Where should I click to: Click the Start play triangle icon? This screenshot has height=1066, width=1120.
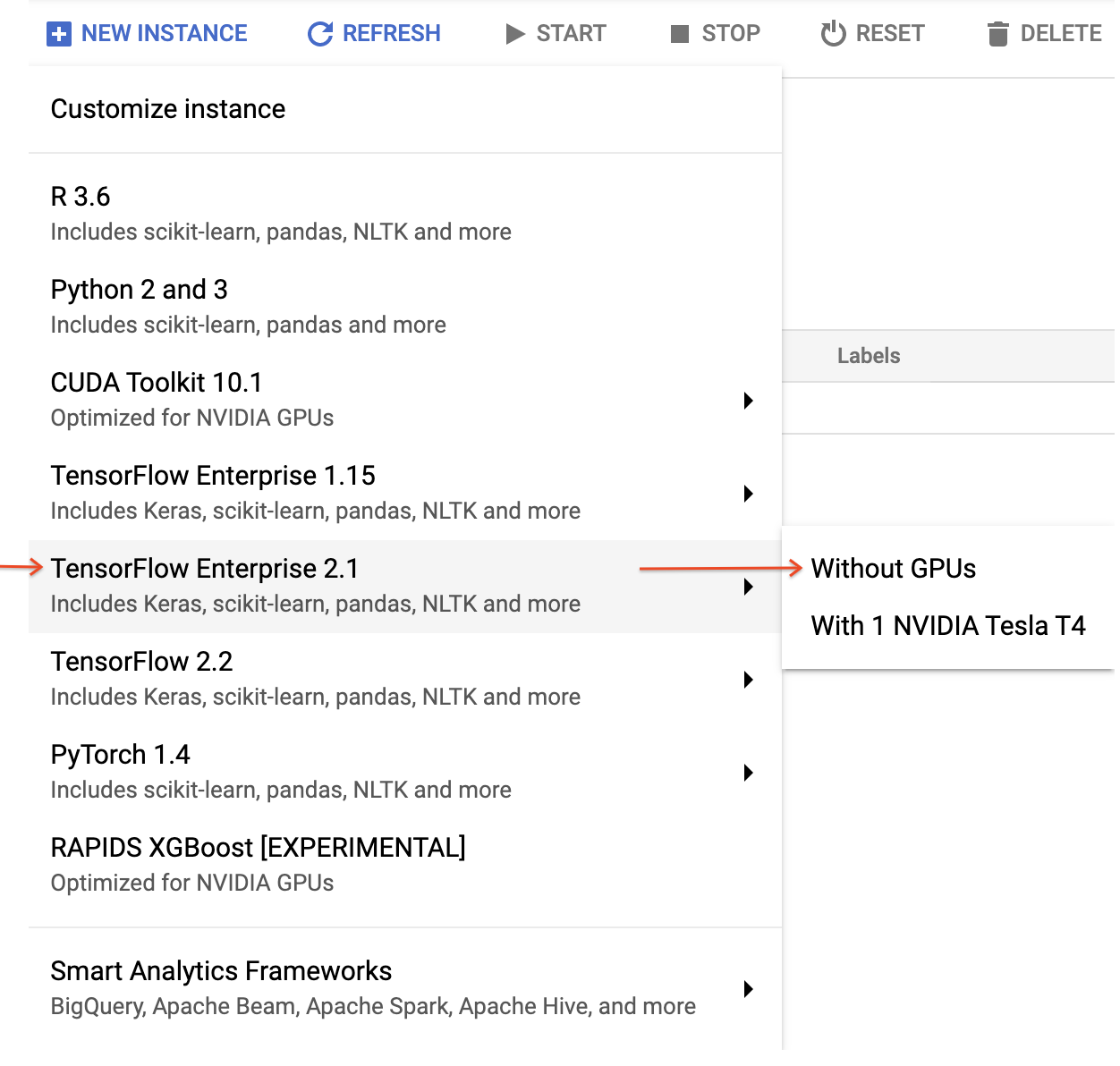(x=514, y=34)
